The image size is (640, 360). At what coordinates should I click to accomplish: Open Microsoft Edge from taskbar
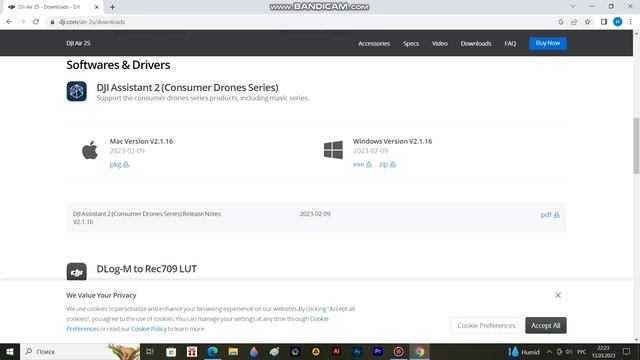[212, 351]
